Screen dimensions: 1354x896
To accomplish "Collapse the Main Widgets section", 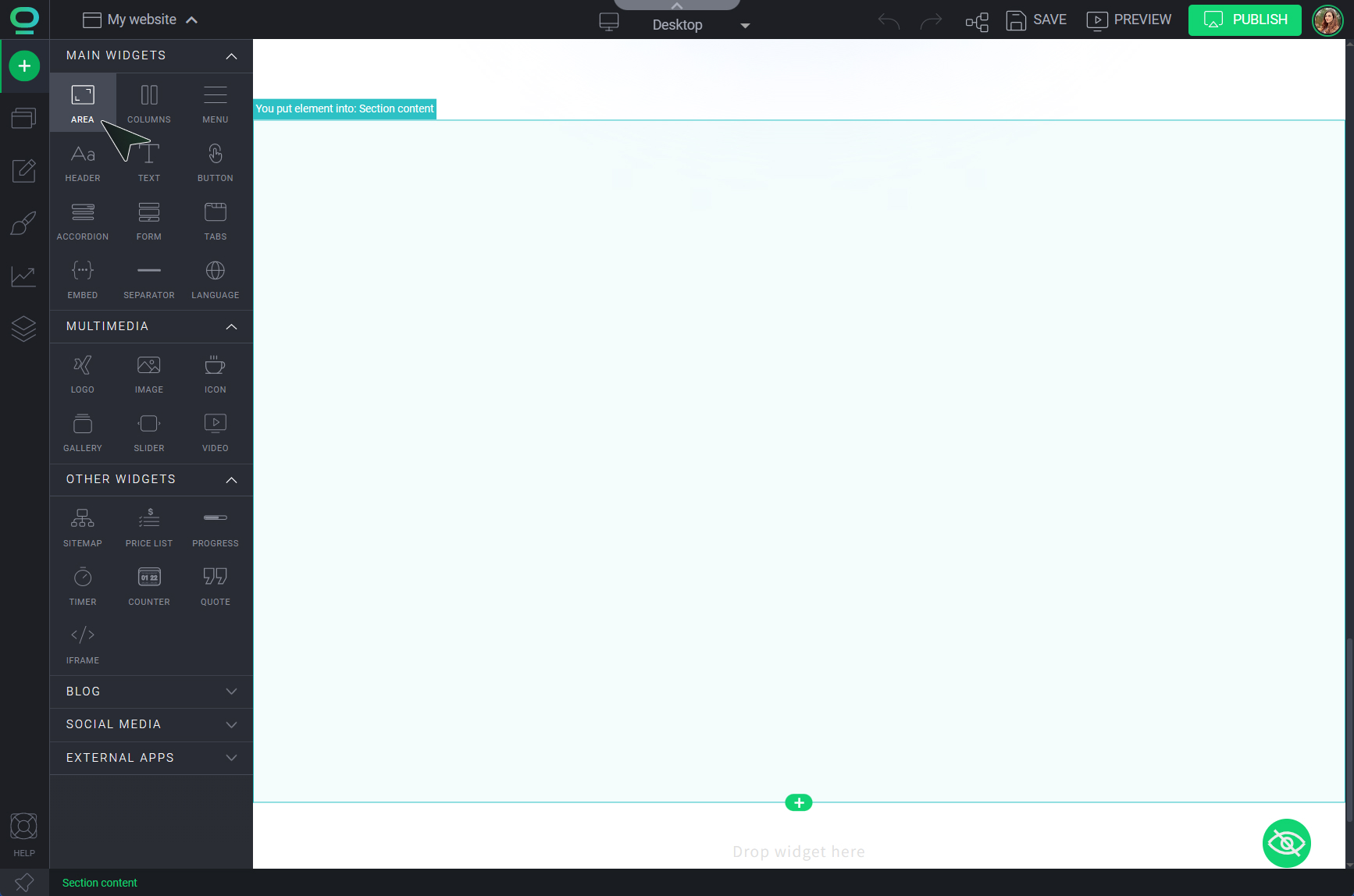I will coord(151,55).
